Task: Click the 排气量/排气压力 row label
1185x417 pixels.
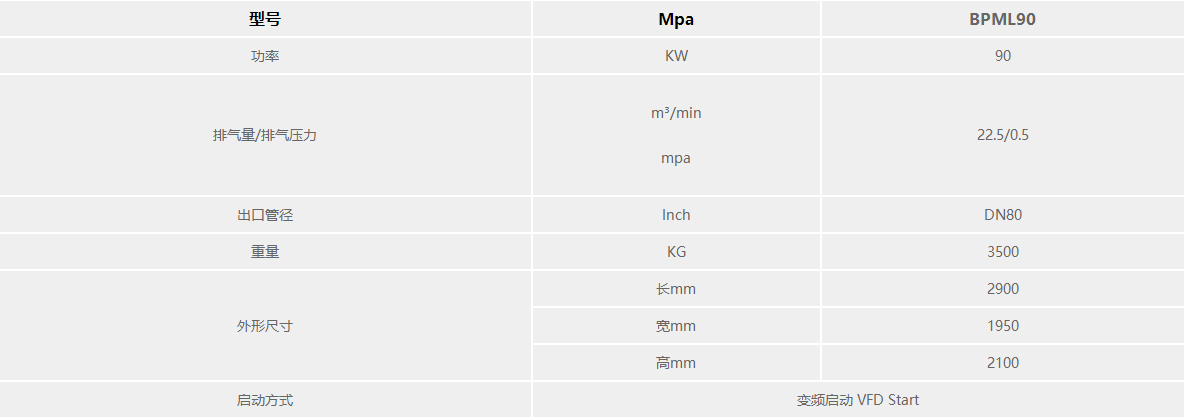Action: tap(265, 135)
